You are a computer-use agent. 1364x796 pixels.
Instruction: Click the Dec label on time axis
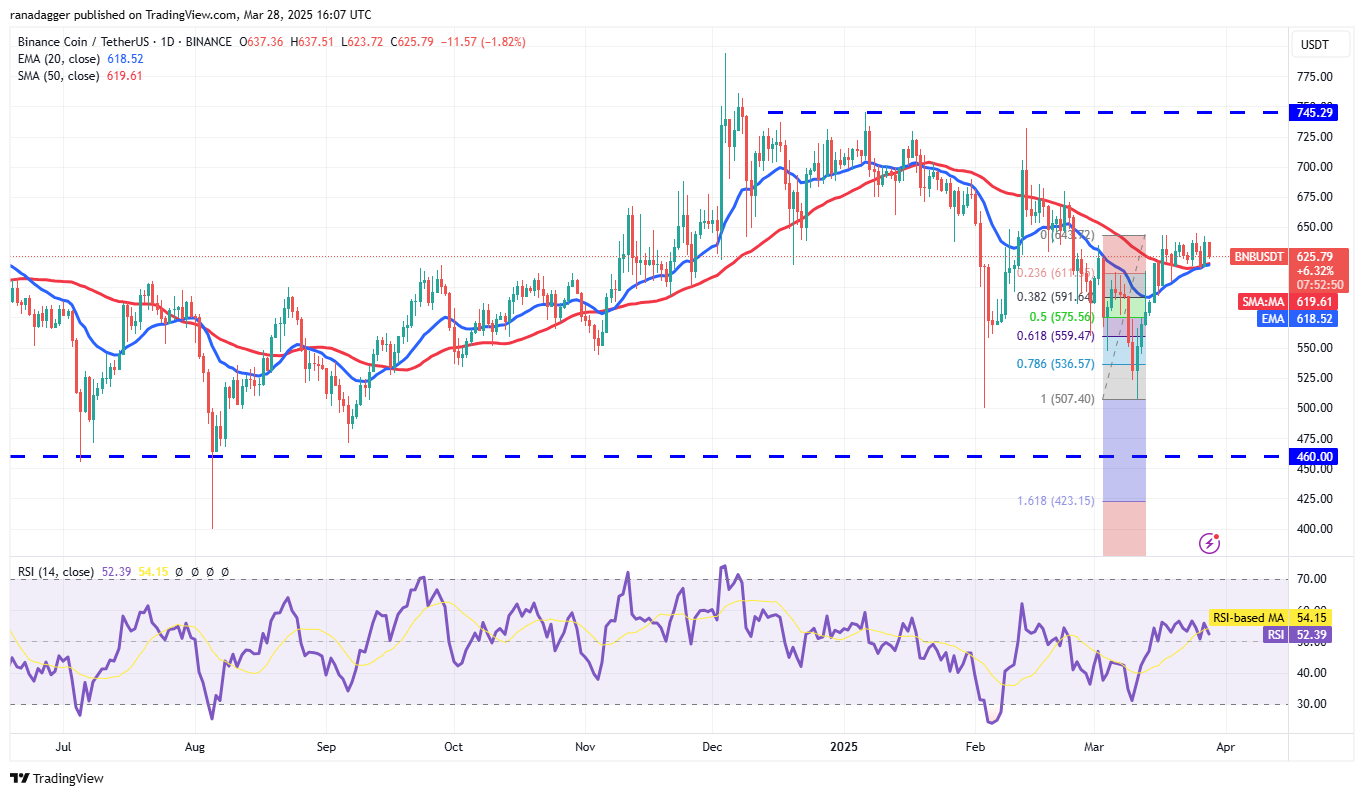coord(712,747)
